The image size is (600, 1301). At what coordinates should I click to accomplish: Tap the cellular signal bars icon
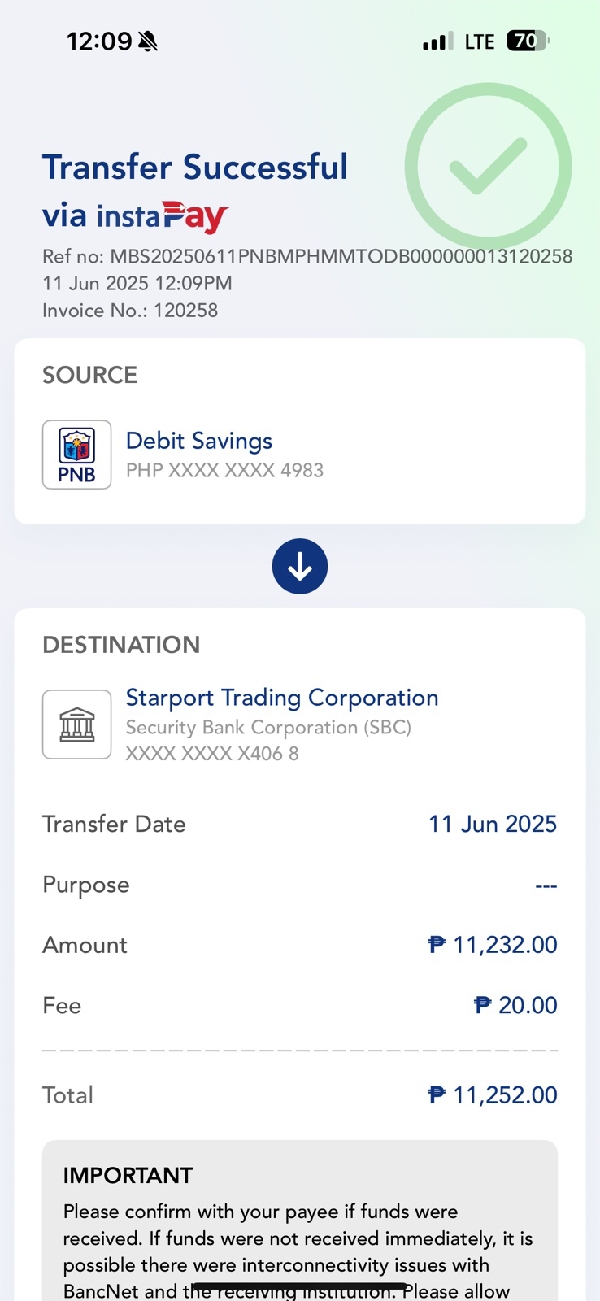[x=436, y=42]
